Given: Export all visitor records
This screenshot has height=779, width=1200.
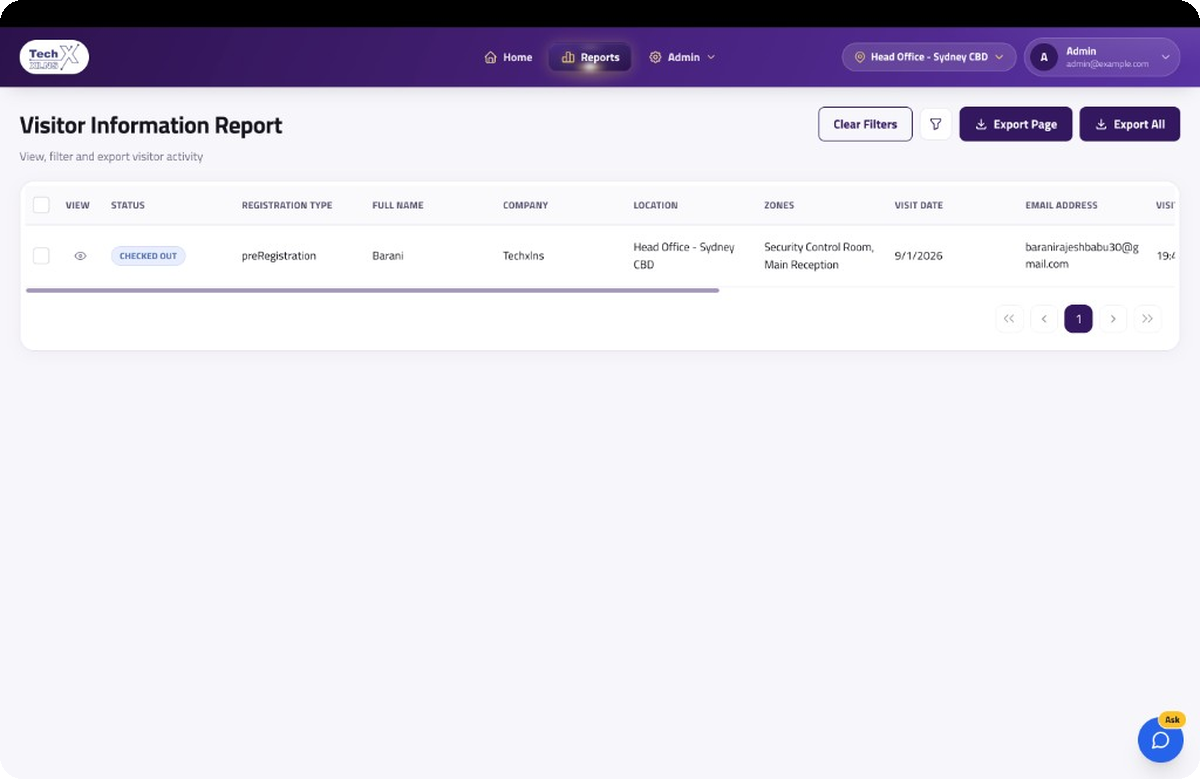Looking at the screenshot, I should coord(1130,124).
